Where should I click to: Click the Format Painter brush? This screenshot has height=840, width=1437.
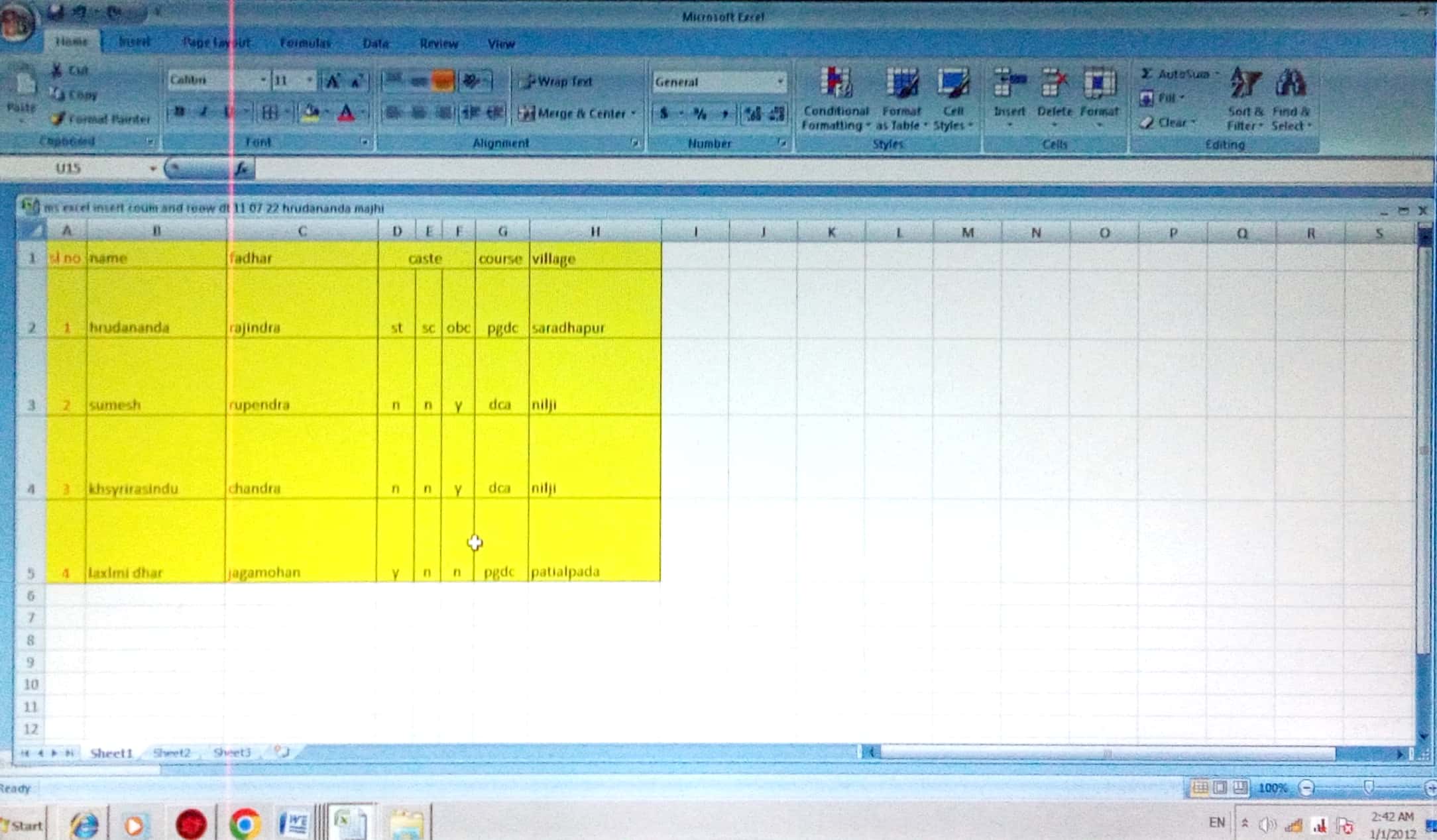[58, 119]
